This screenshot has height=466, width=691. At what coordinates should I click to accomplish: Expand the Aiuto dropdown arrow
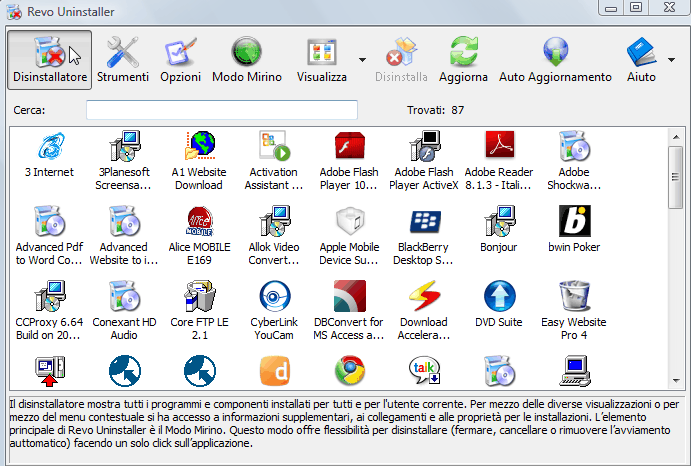(x=672, y=60)
